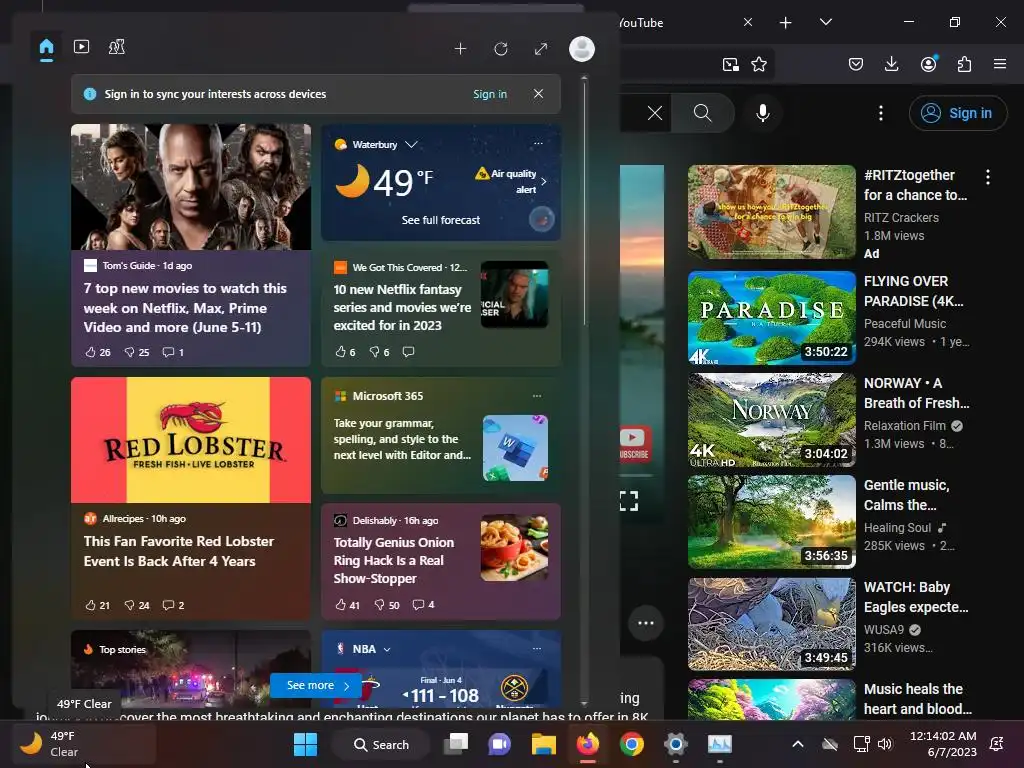Dismiss the sync interests banner
The height and width of the screenshot is (768, 1024).
(x=538, y=94)
